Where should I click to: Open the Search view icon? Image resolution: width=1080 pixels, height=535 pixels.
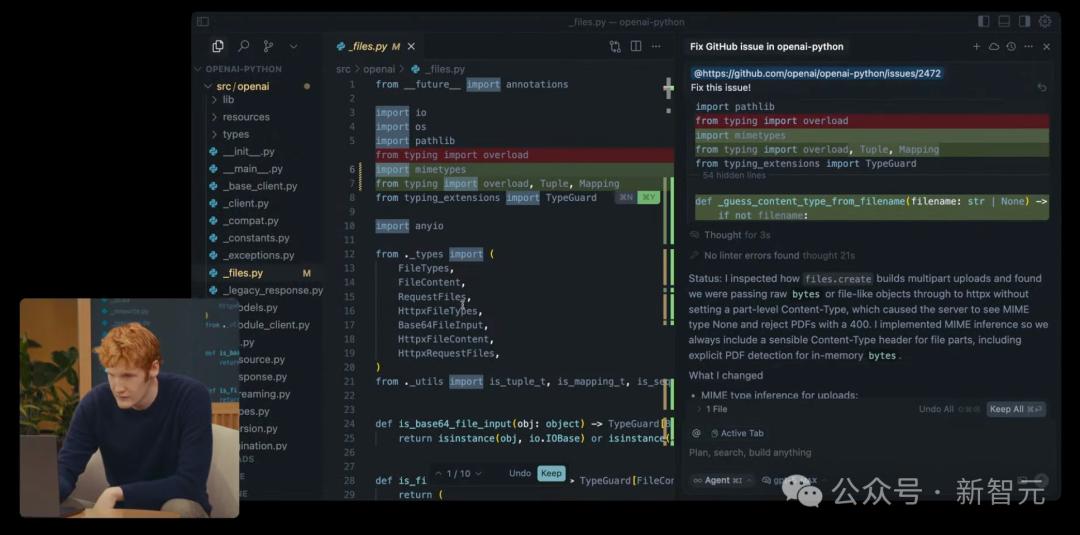click(x=243, y=46)
